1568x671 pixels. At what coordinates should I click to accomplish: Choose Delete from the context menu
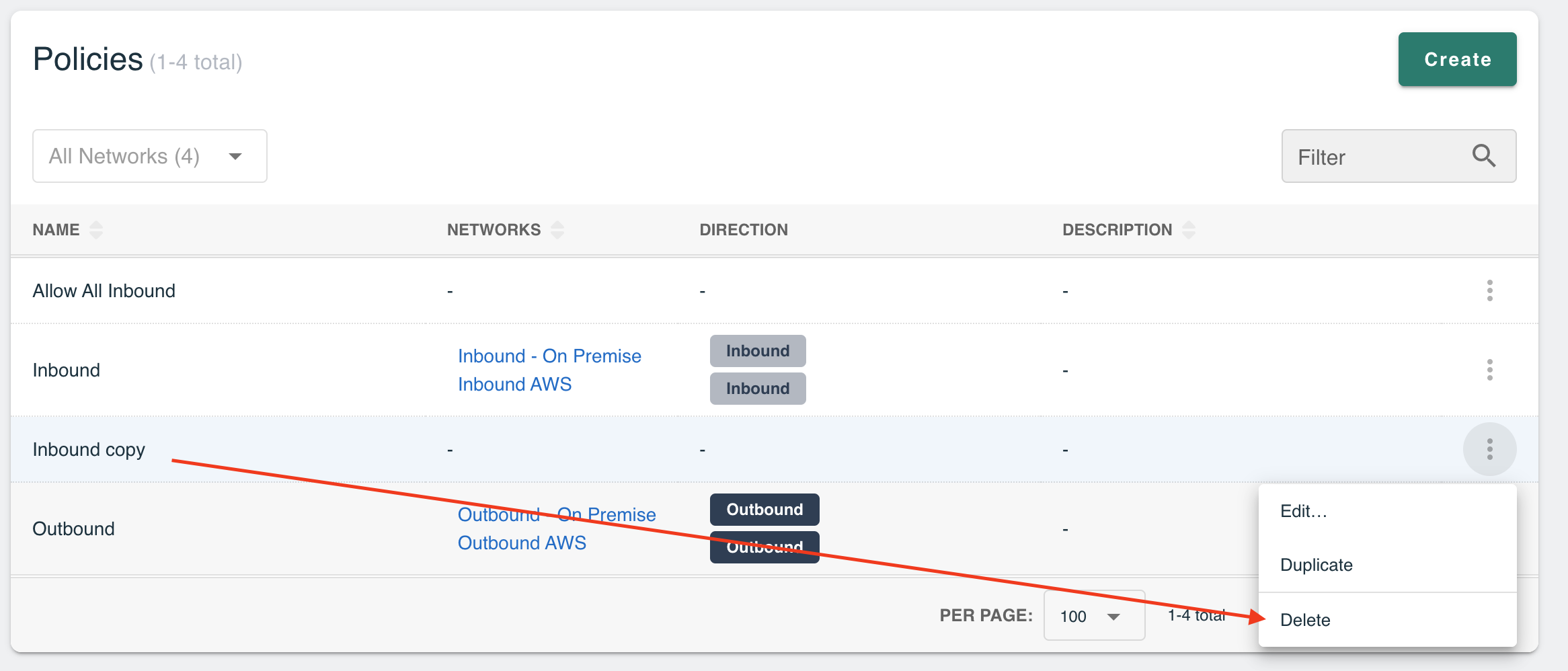[1305, 620]
